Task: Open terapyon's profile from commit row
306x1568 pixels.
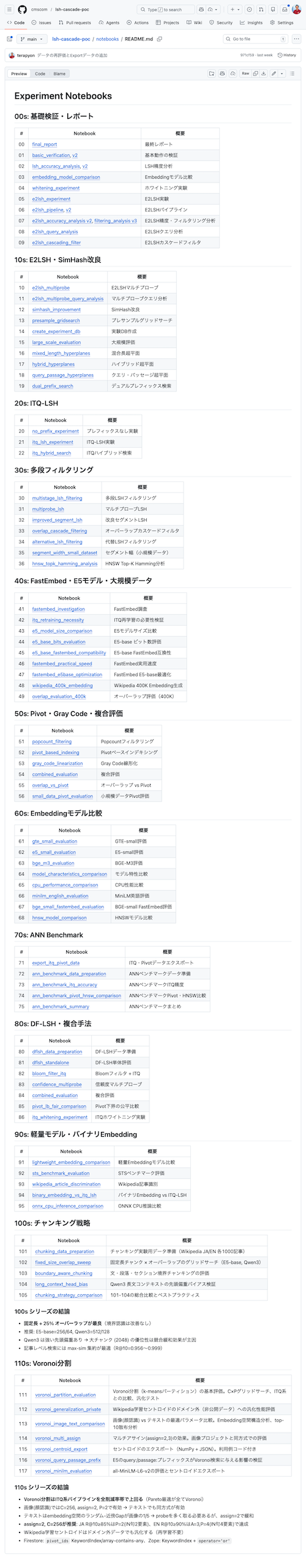Action: [x=26, y=55]
